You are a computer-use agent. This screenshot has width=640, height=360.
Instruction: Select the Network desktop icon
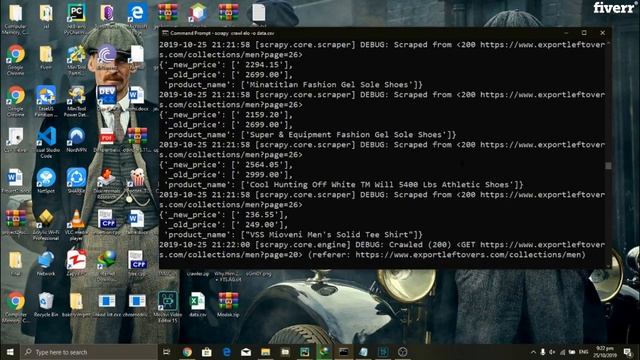coord(46,260)
